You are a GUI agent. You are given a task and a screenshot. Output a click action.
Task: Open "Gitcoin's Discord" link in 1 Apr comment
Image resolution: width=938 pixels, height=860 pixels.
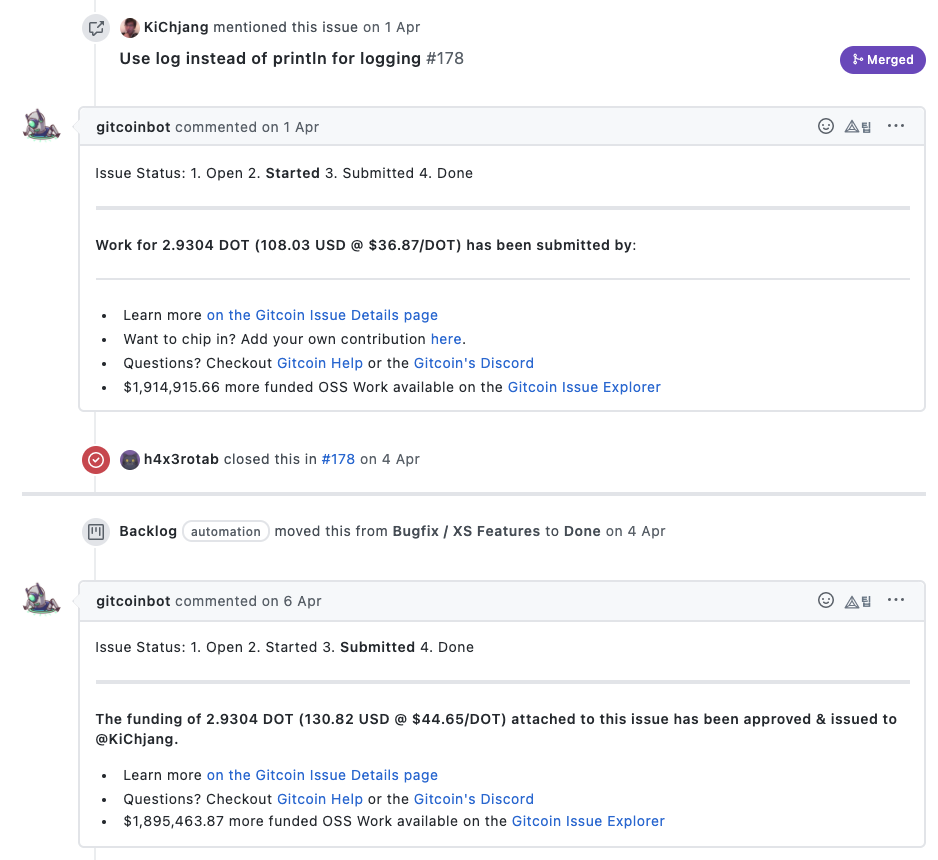coord(474,363)
